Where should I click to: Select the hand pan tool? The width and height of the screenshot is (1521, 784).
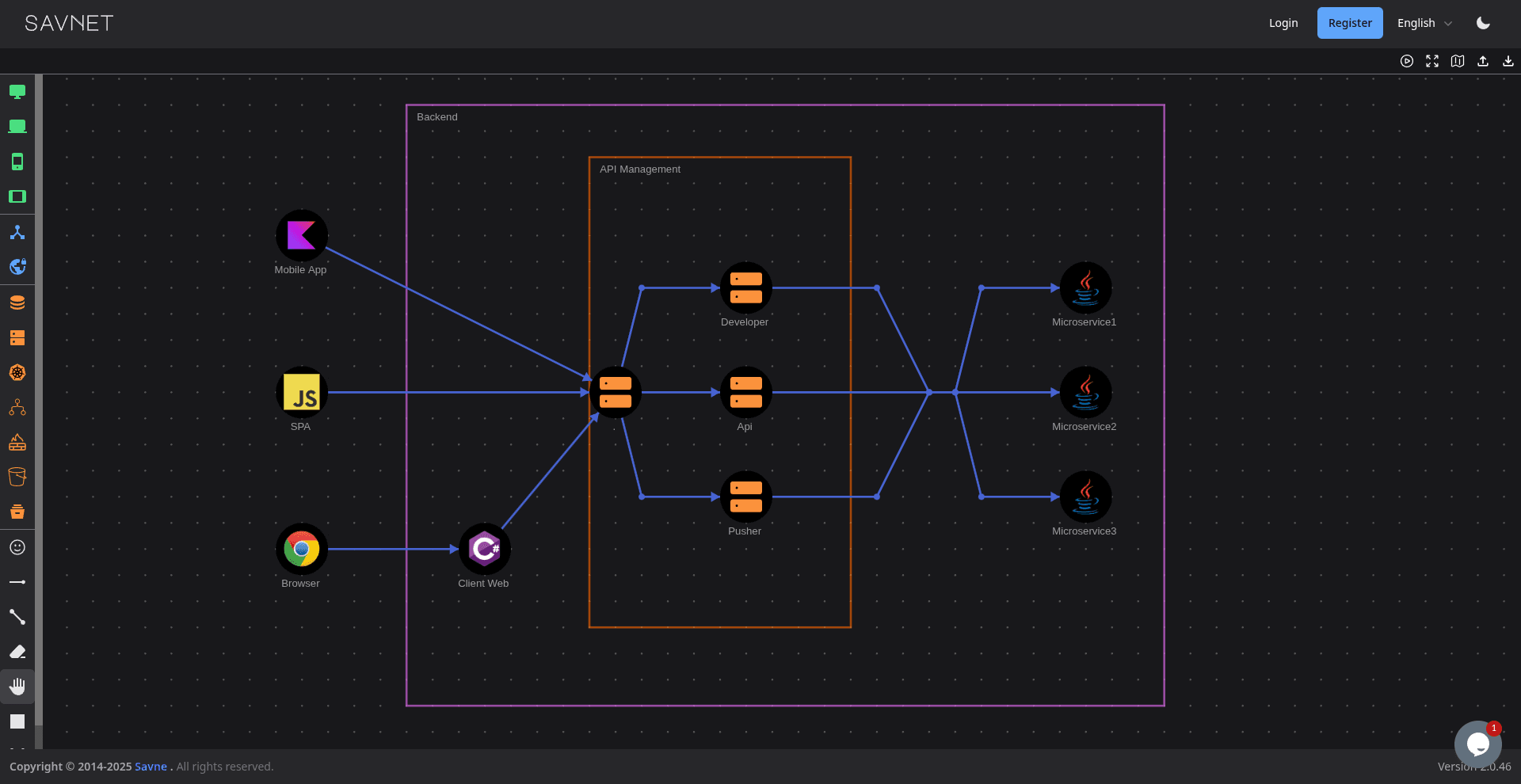[17, 686]
